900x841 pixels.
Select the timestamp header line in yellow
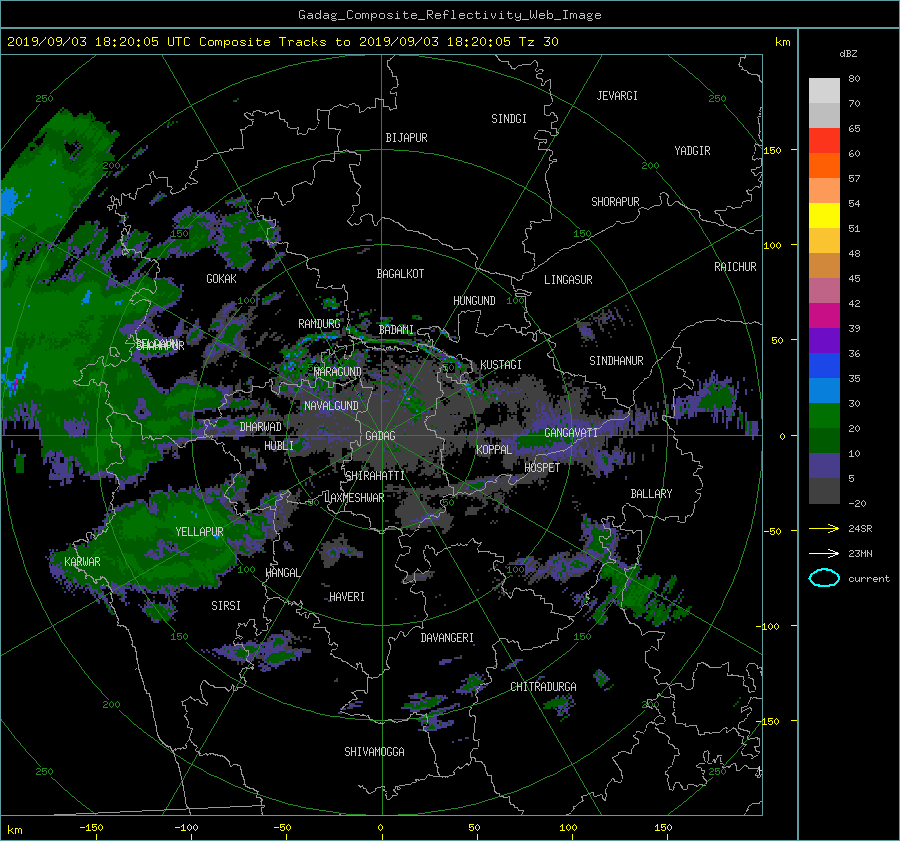[282, 42]
